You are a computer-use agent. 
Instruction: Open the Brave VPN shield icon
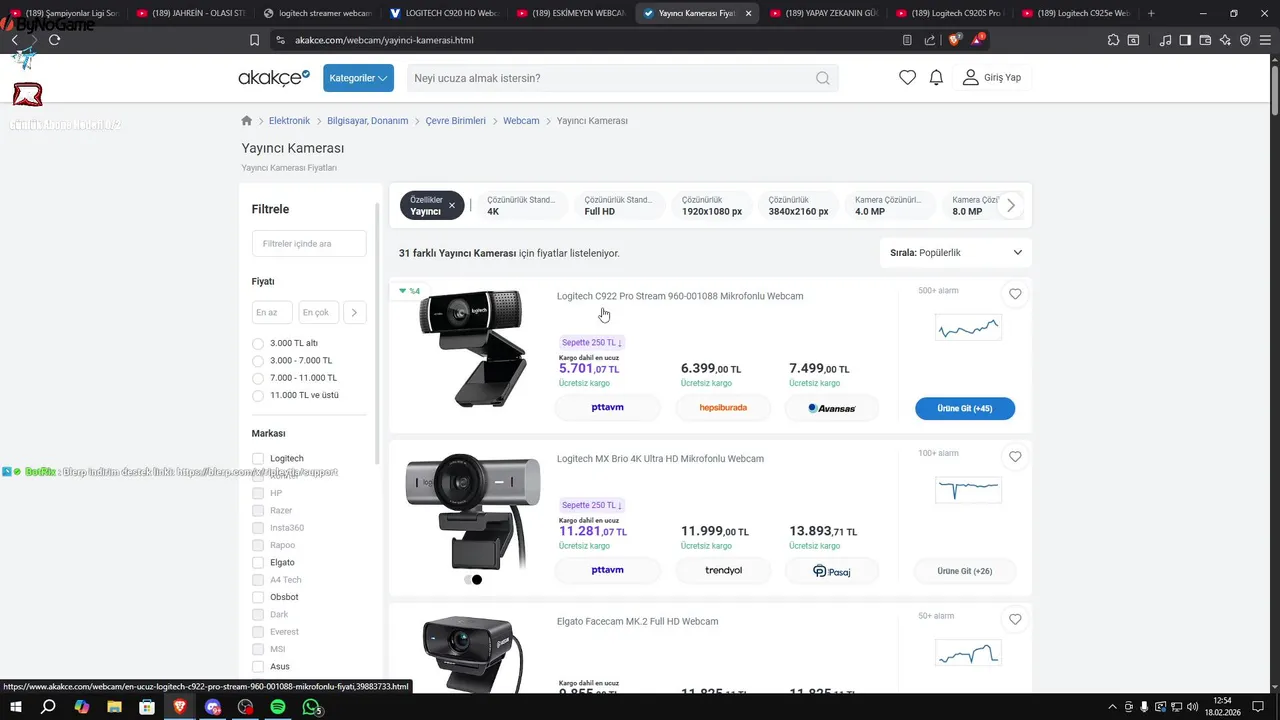coord(1245,40)
